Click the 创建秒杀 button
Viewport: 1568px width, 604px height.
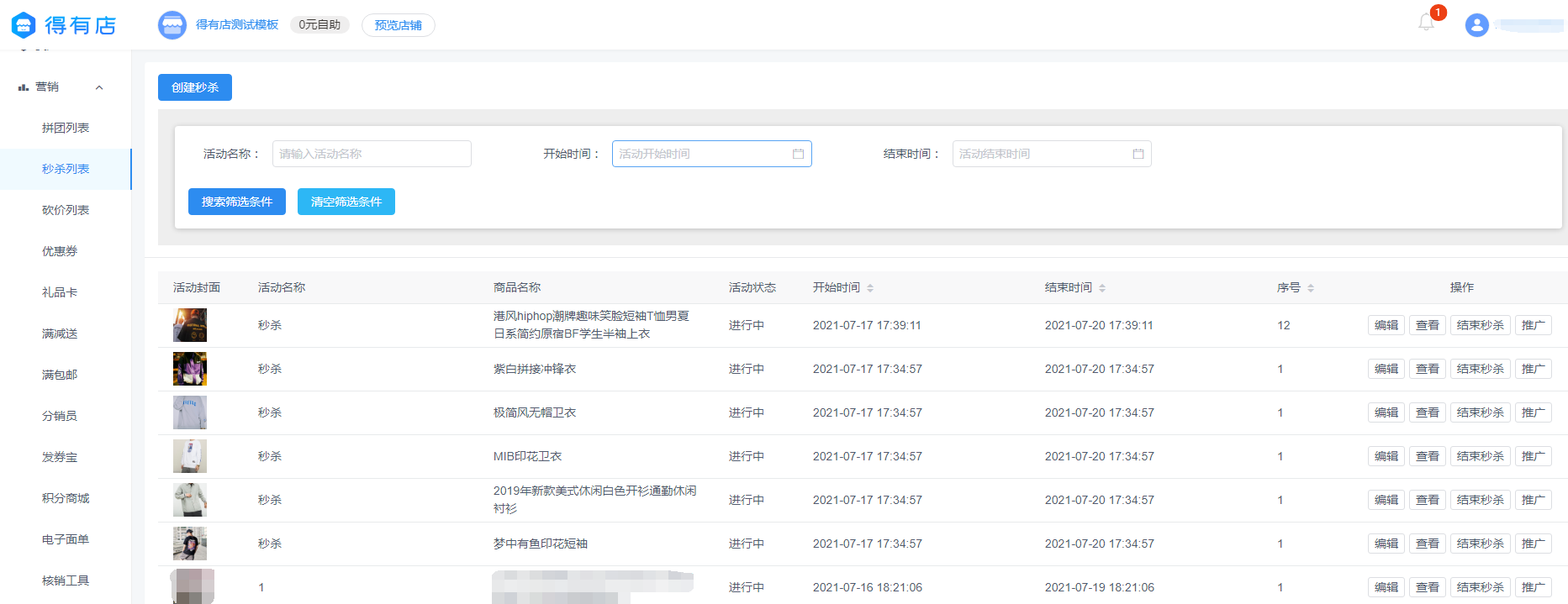click(195, 87)
